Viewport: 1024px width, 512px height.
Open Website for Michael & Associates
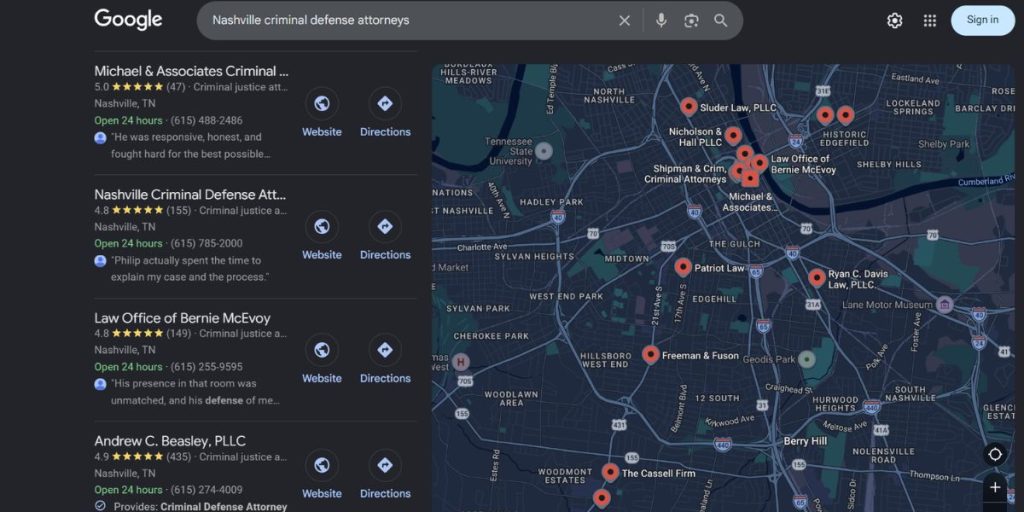(x=321, y=112)
